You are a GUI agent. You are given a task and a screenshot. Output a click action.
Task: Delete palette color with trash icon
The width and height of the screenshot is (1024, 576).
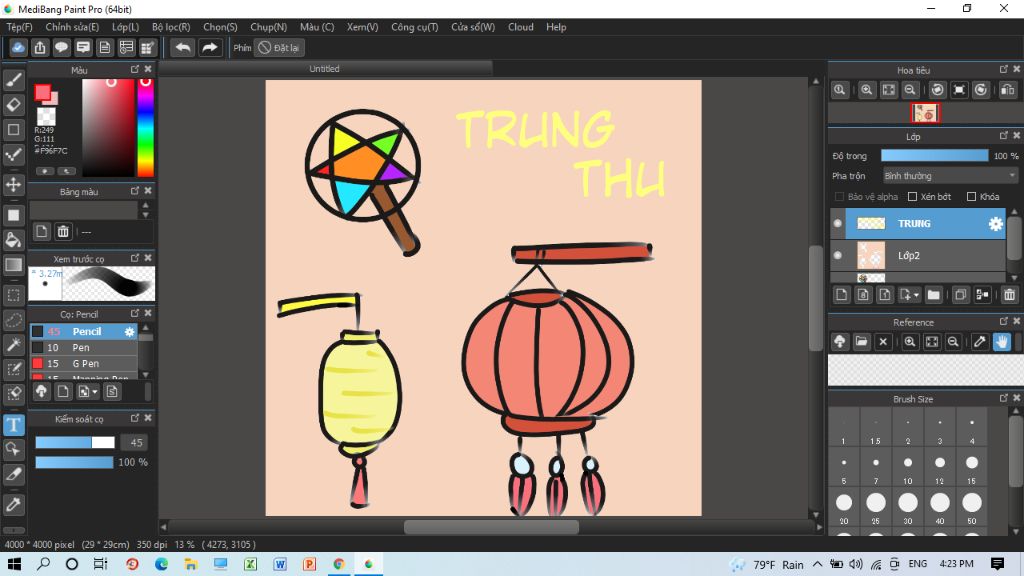63,231
